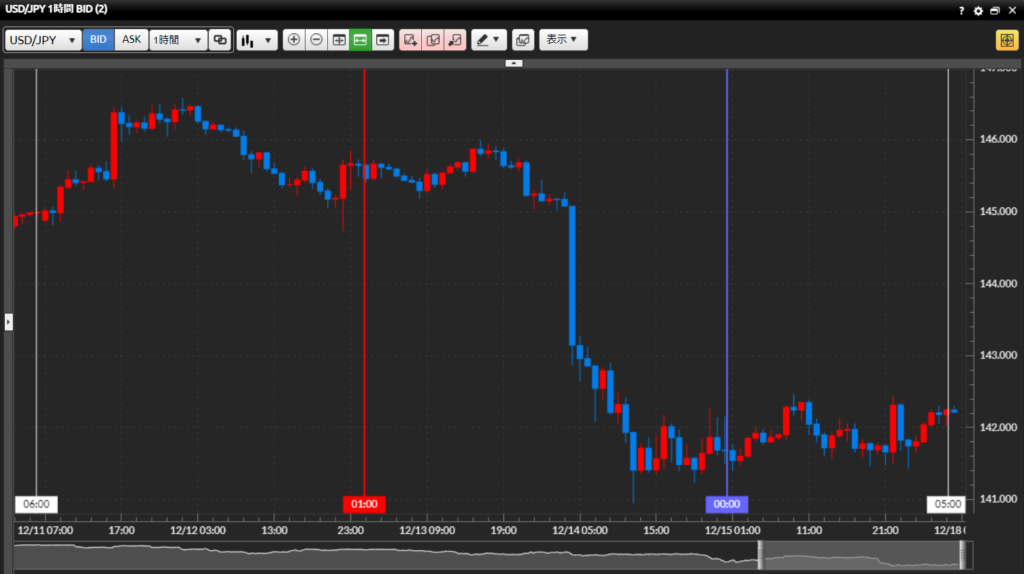1024x574 pixels.
Task: Open settings via the gear icon
Action: click(979, 10)
